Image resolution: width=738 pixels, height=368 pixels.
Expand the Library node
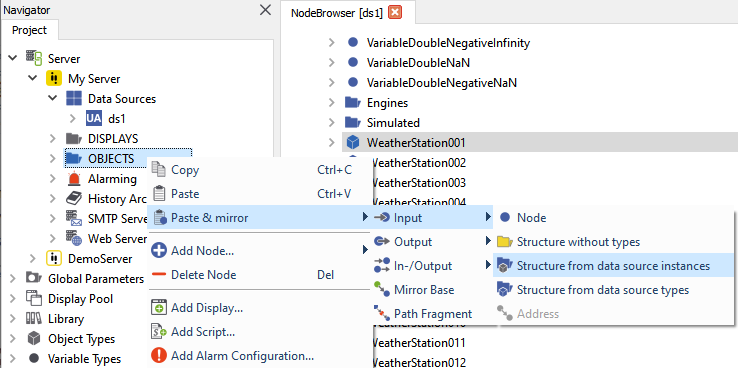pos(13,319)
